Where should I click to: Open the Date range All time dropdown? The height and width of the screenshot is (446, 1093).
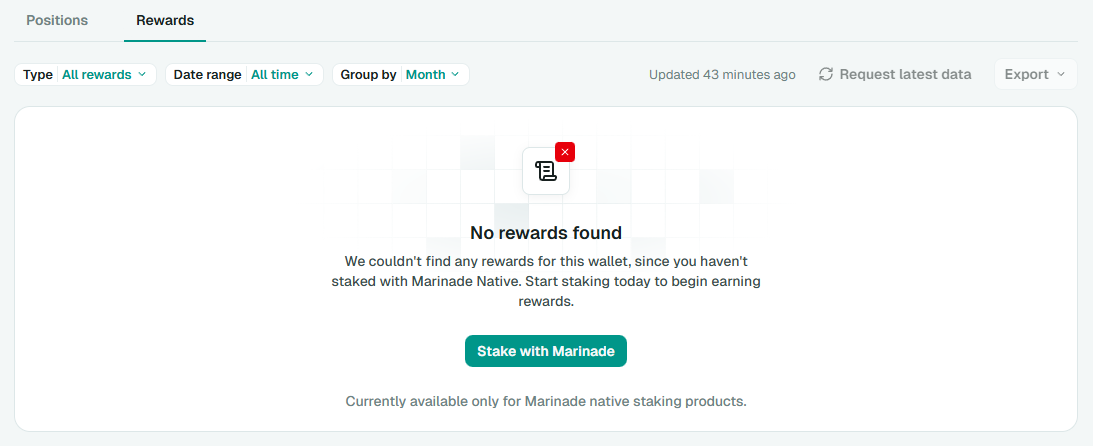(x=244, y=74)
